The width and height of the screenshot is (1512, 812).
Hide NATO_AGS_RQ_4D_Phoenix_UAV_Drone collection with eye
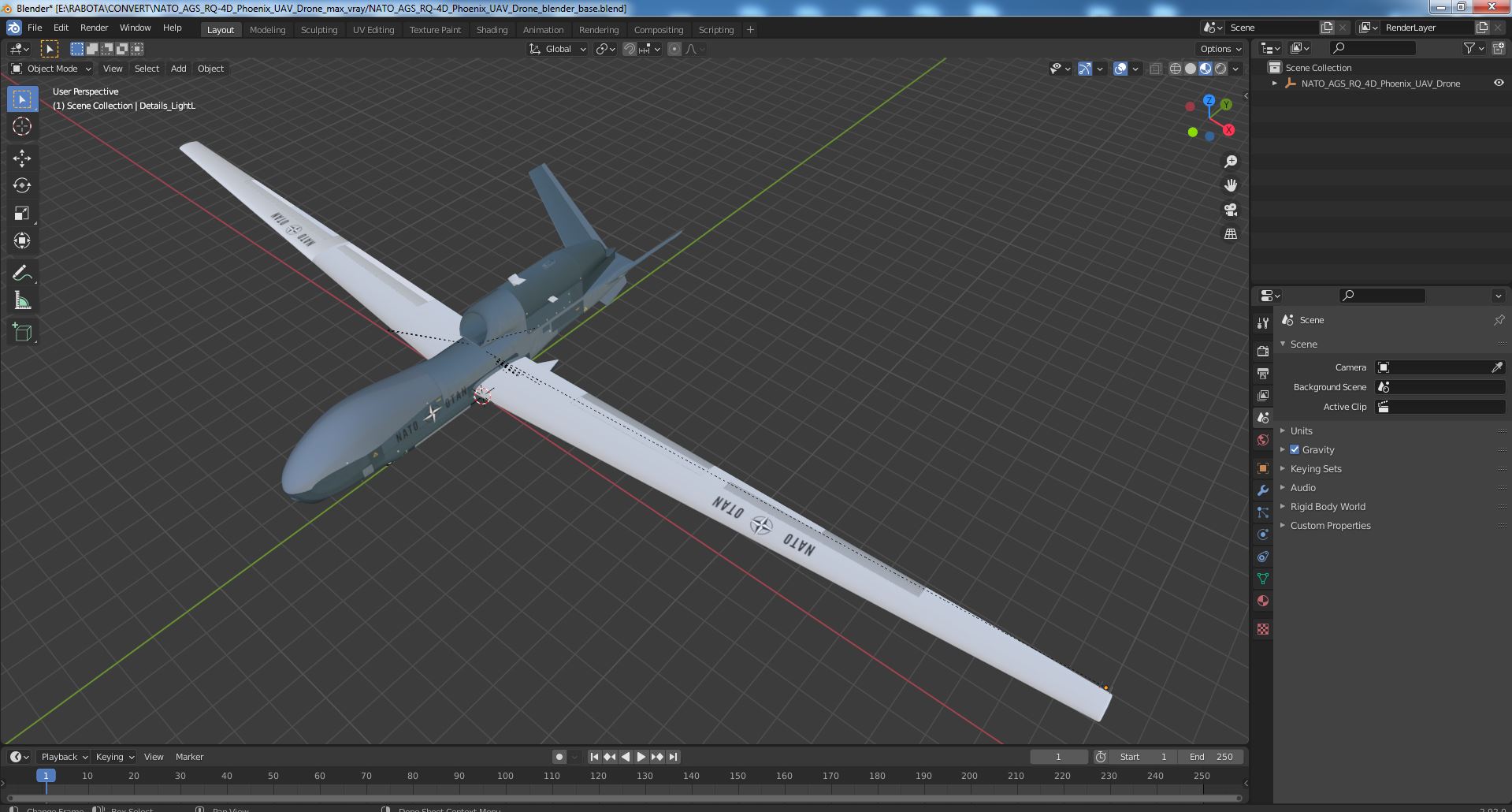[1499, 83]
